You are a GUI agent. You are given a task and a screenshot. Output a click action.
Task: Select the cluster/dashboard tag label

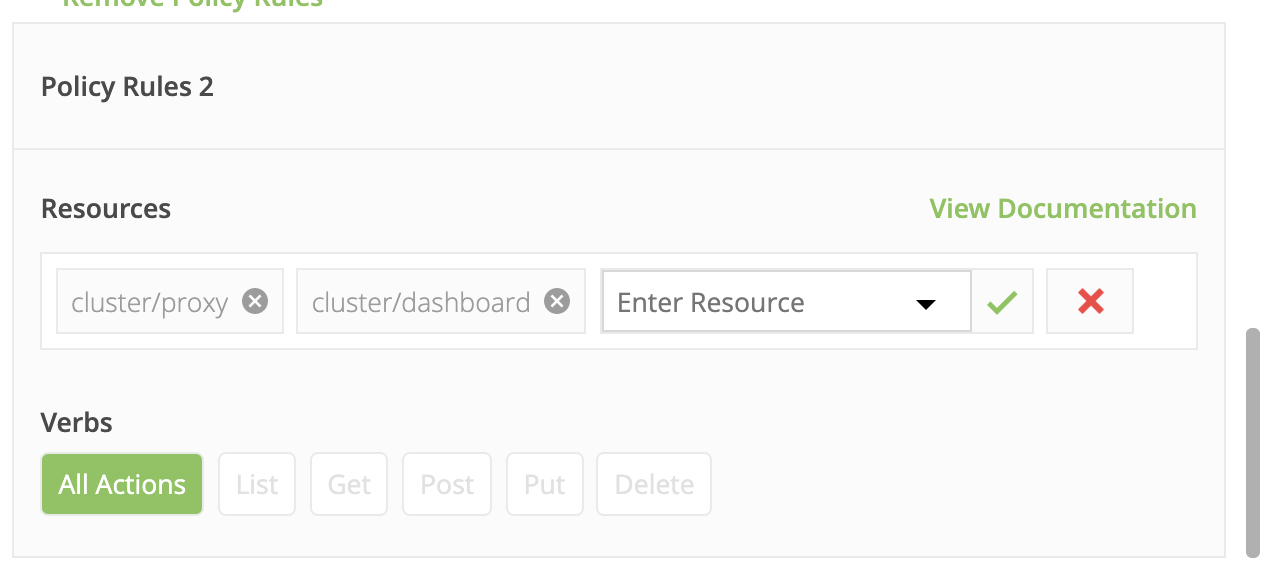(x=421, y=302)
